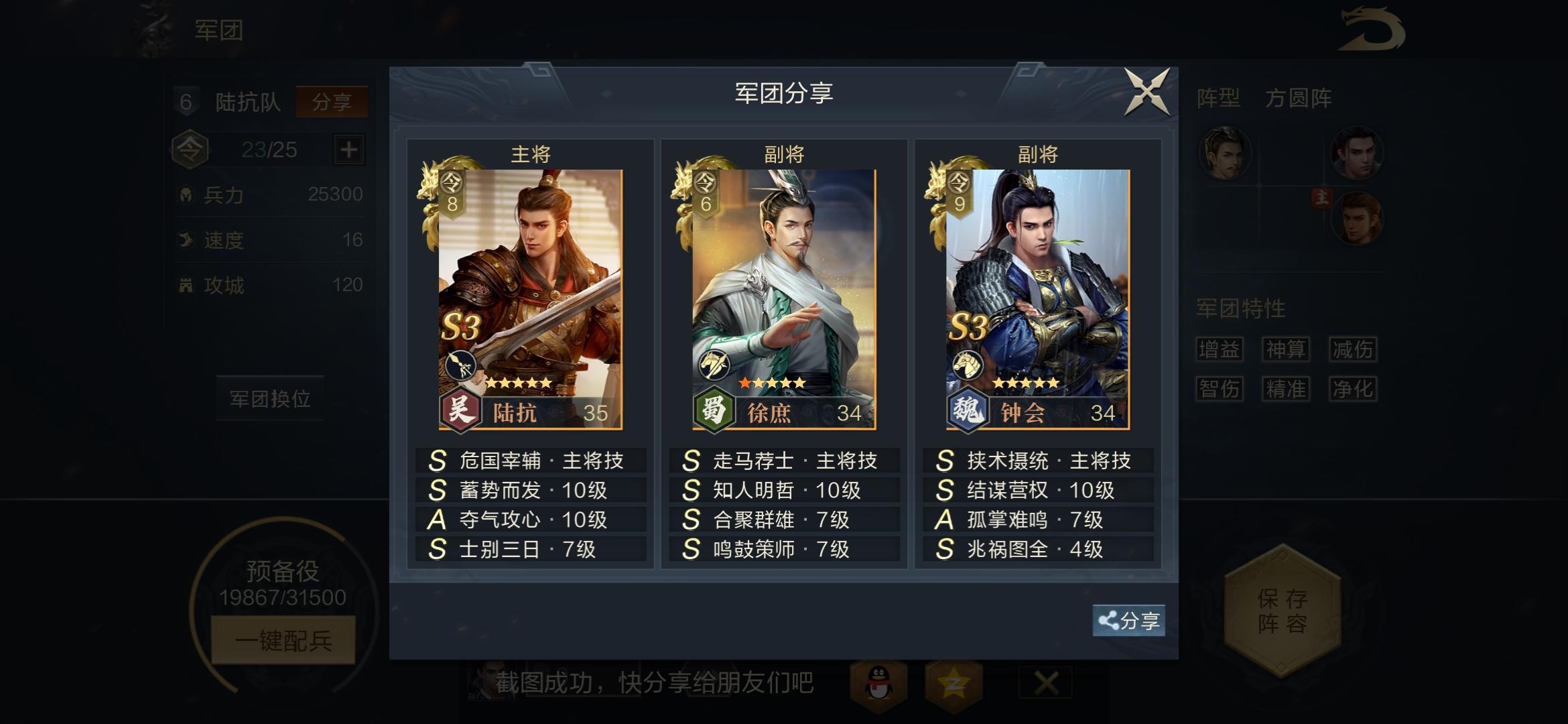Screen dimensions: 1568x724
Task: Select the 走马荐士 skill row
Action: click(x=784, y=461)
